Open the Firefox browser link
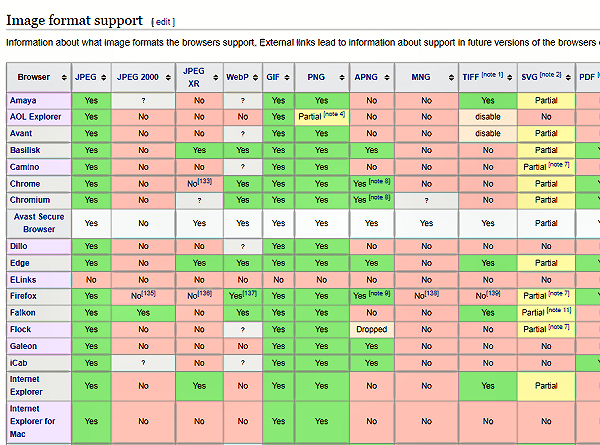Viewport: 600px width, 445px height. tap(23, 296)
